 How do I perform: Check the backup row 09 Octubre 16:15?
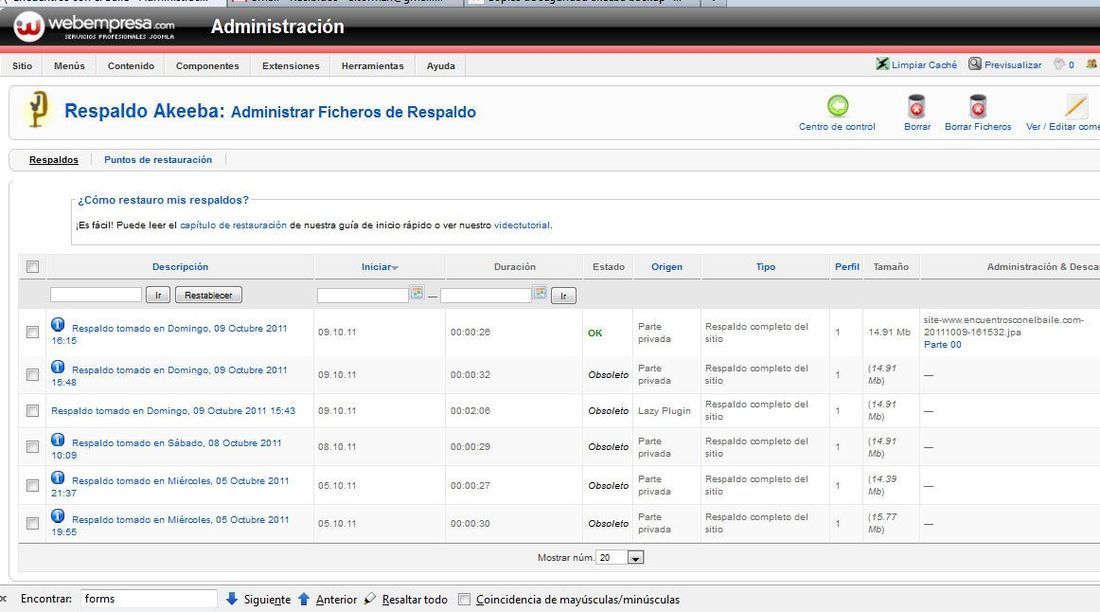point(32,332)
